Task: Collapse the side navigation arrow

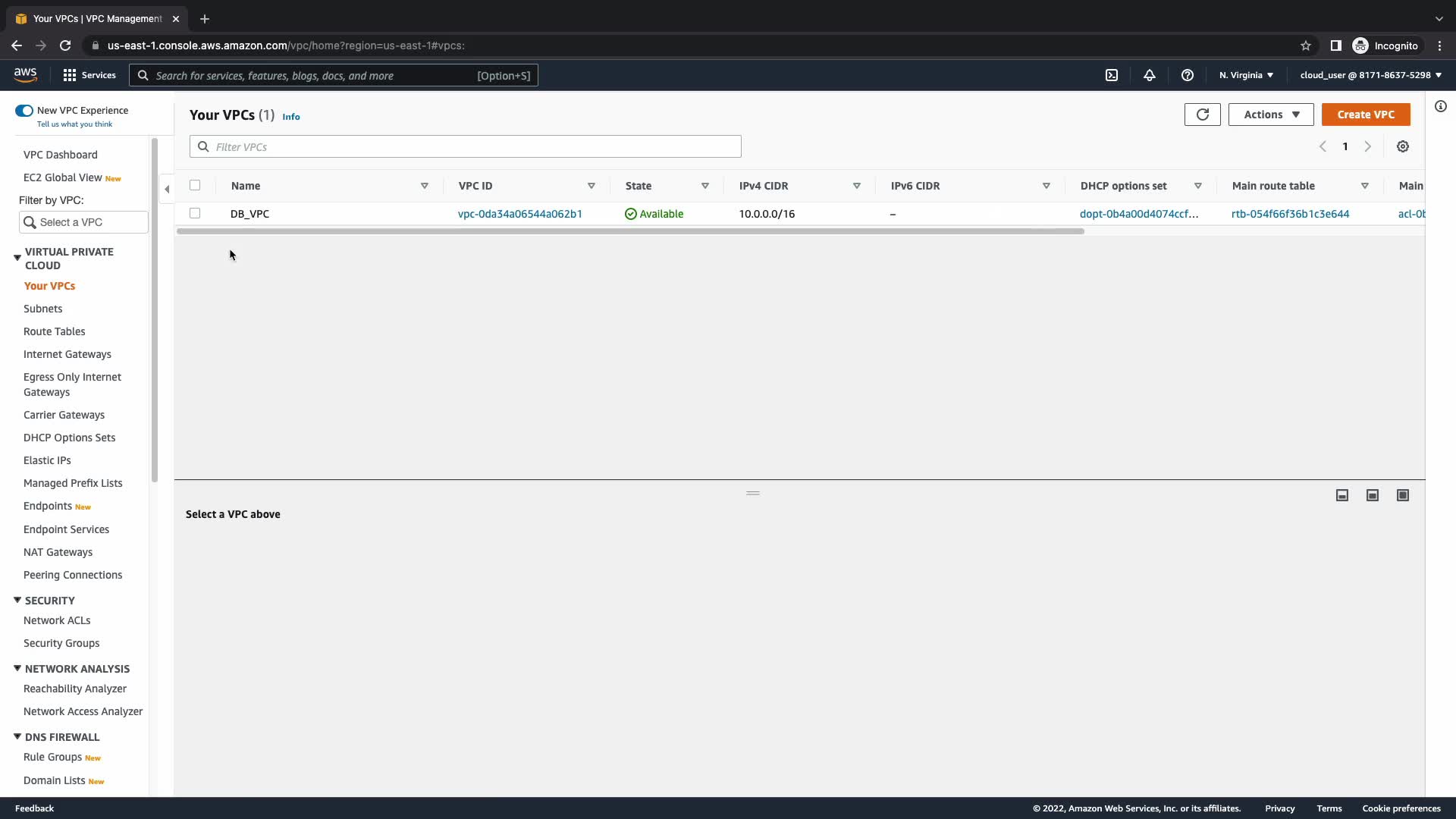Action: 167,189
